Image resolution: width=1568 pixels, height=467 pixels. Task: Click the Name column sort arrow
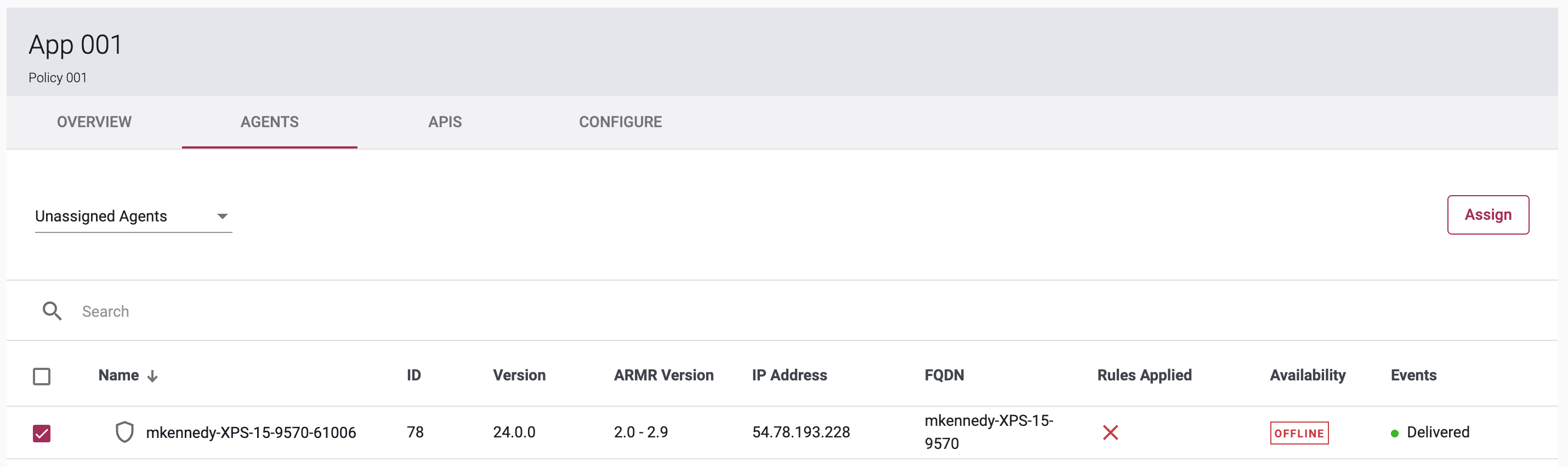[x=153, y=376]
